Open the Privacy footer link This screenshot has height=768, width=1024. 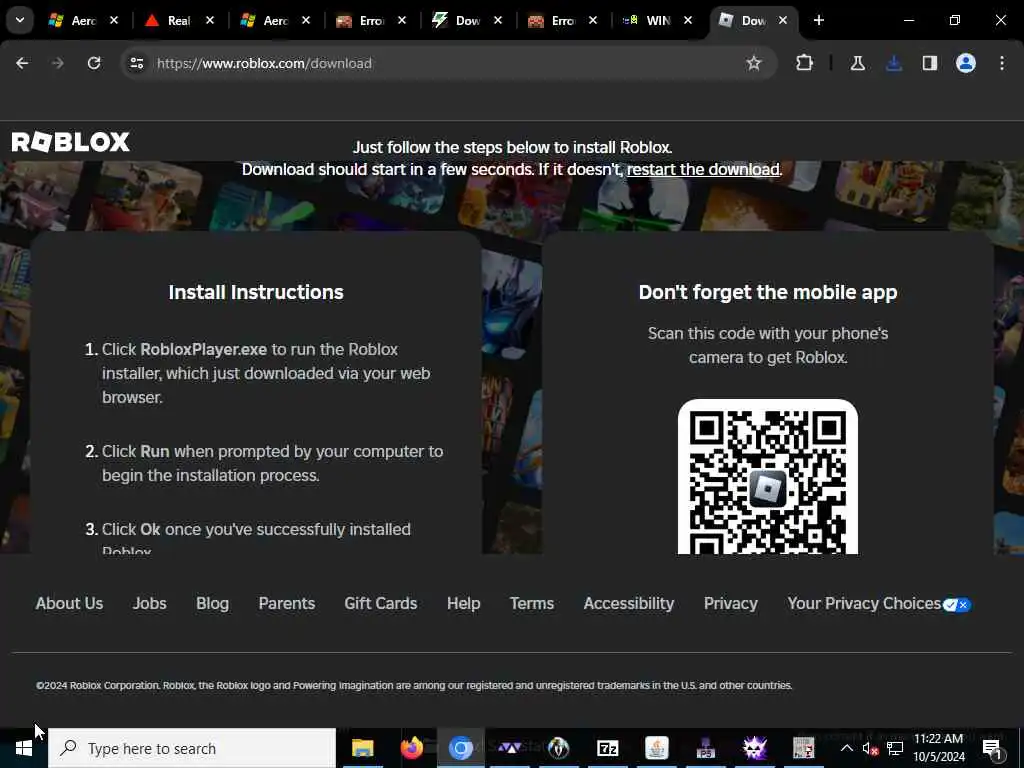click(731, 603)
